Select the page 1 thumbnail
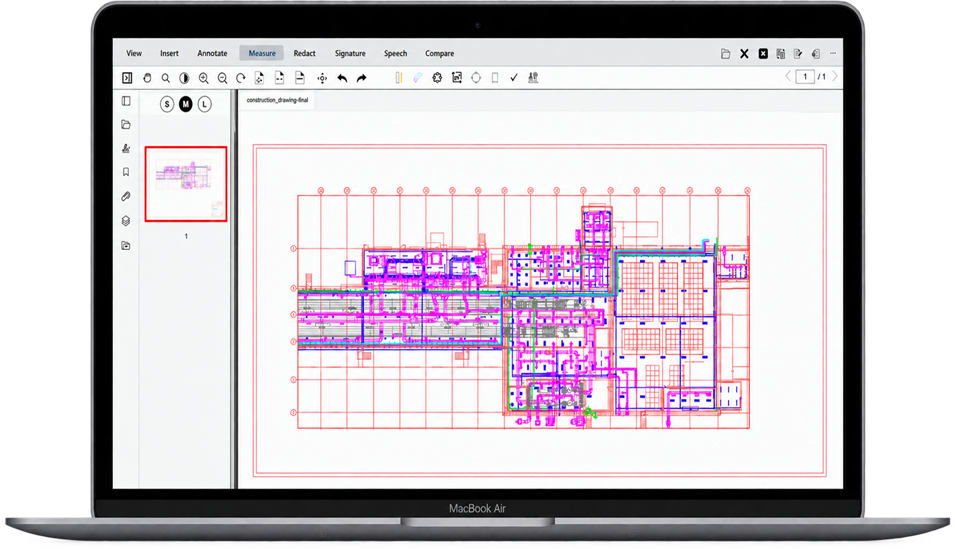 point(186,184)
